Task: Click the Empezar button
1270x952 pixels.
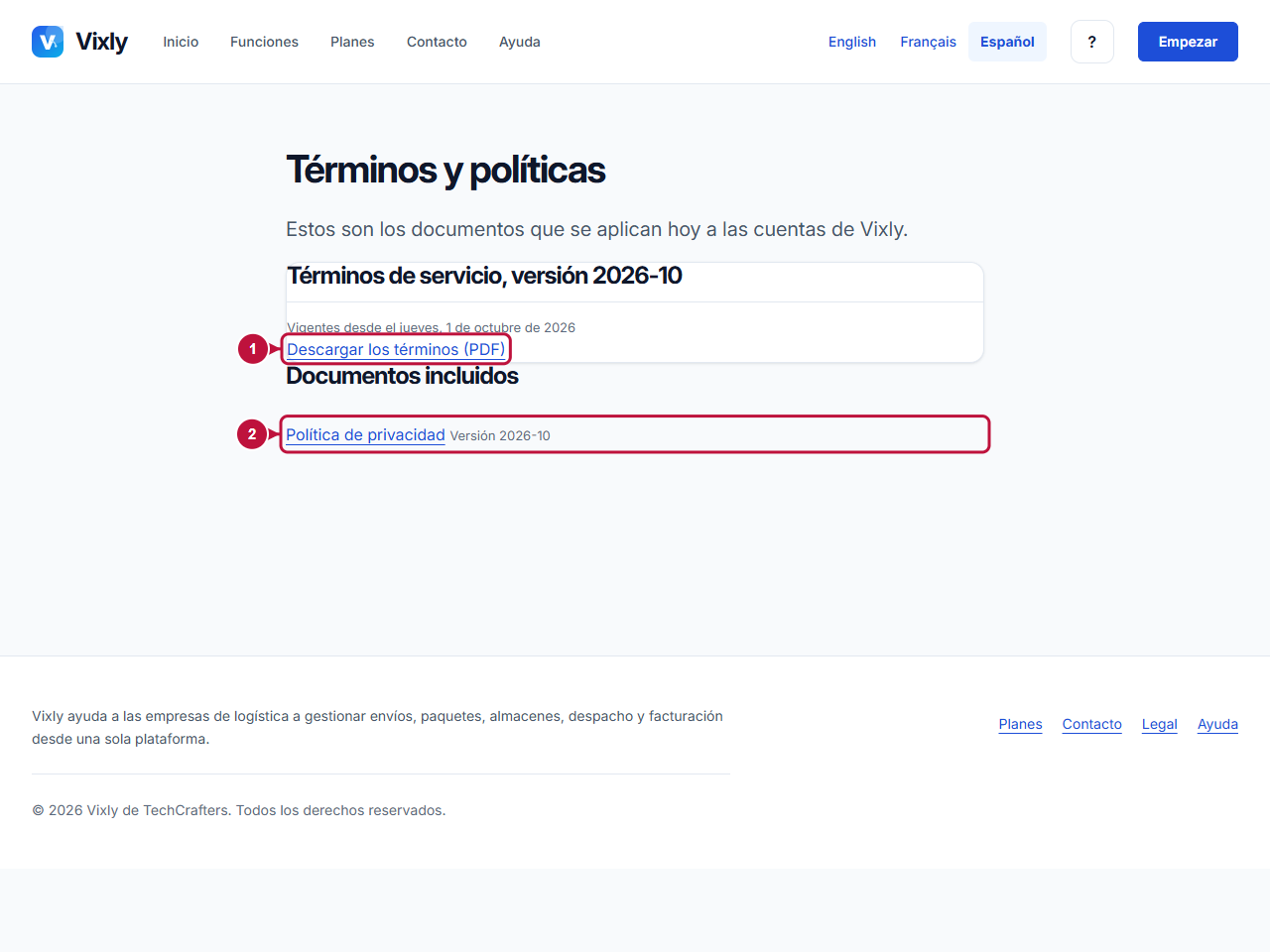Action: (x=1188, y=42)
